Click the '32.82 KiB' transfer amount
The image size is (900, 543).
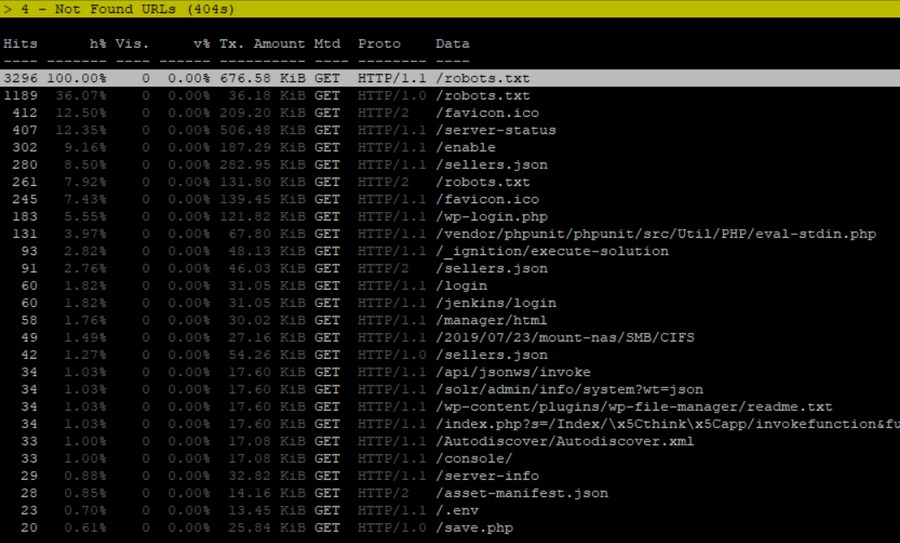point(266,475)
